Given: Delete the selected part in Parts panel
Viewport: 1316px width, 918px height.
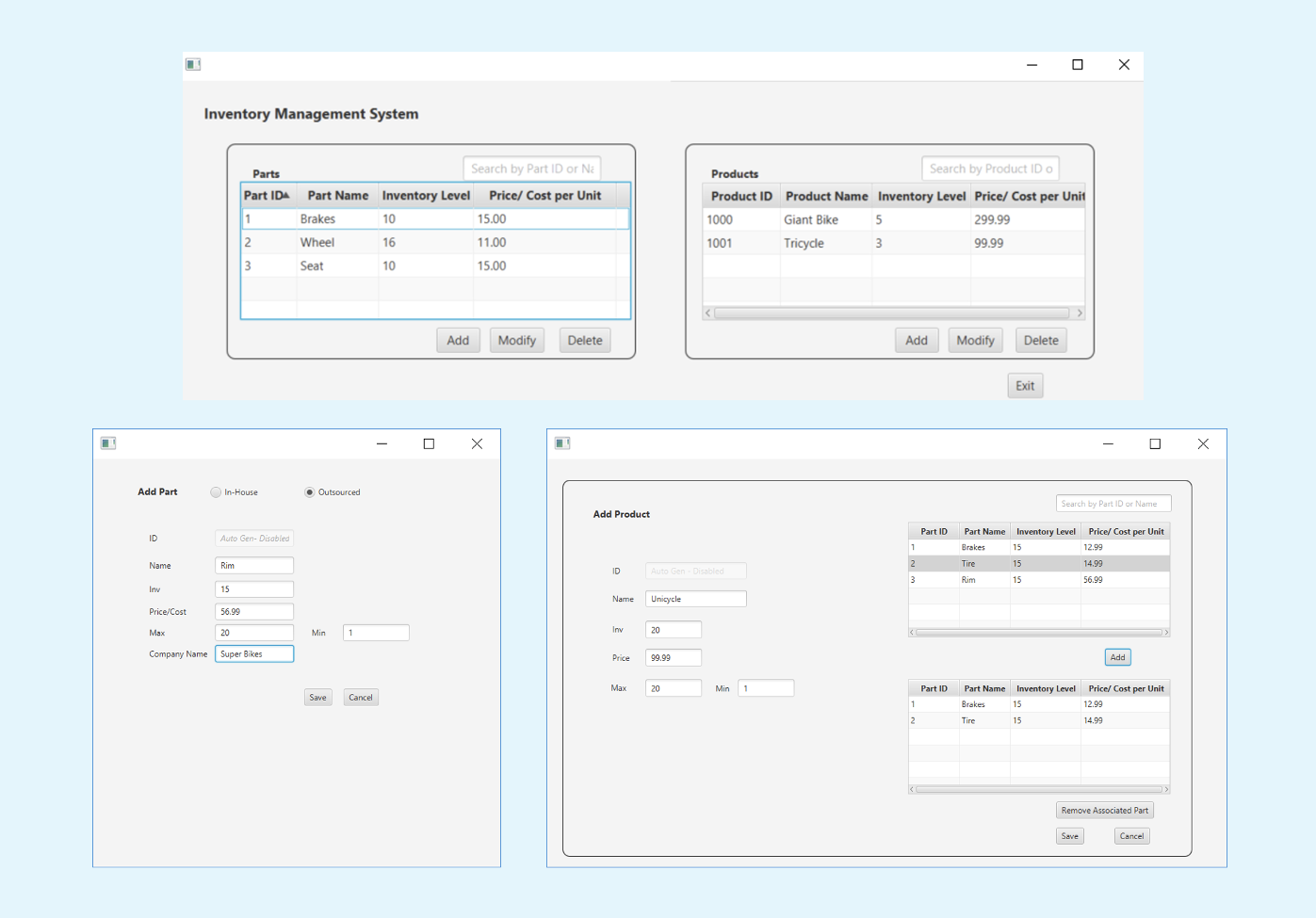Looking at the screenshot, I should point(584,341).
